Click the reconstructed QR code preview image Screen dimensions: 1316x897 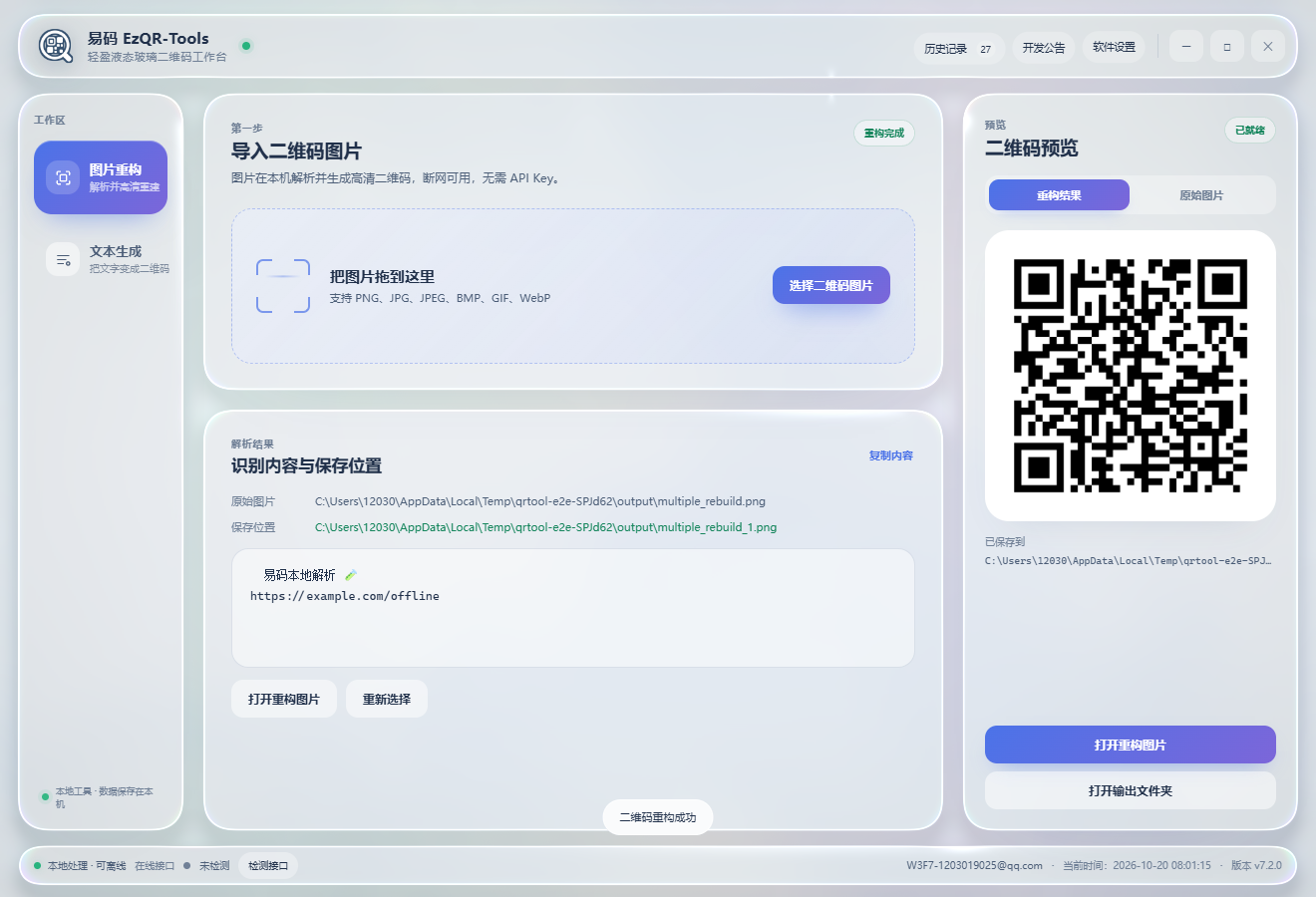tap(1131, 376)
